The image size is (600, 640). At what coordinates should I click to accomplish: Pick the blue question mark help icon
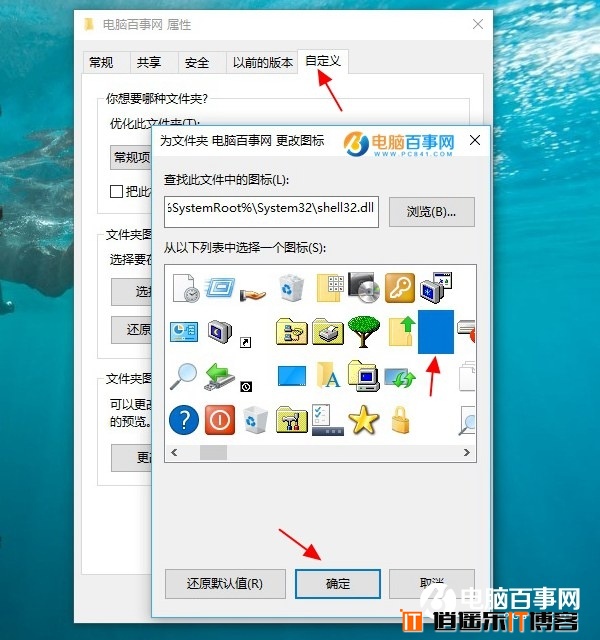click(184, 420)
